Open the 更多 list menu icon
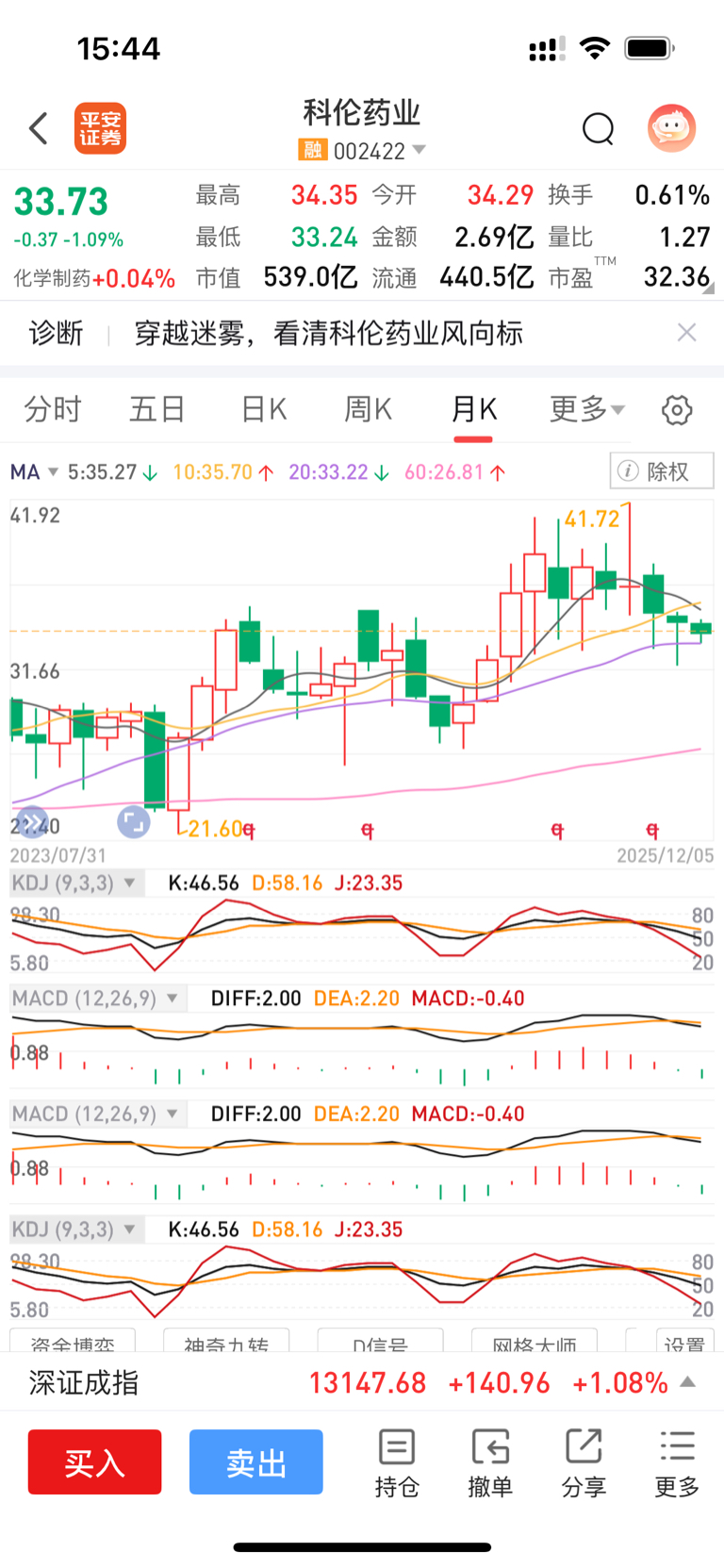This screenshot has width=724, height=1568. tap(678, 1463)
